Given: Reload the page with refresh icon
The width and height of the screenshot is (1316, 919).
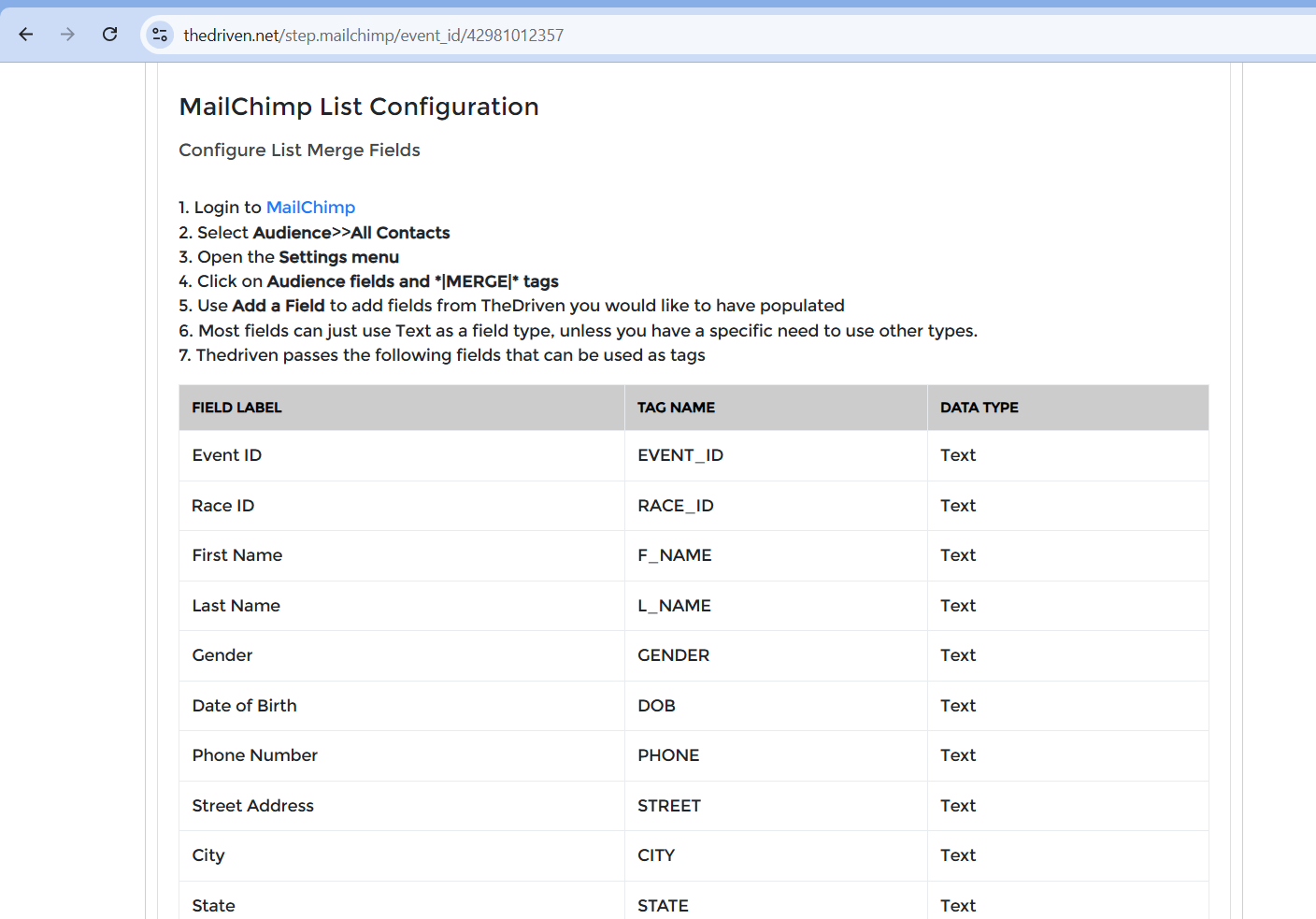Looking at the screenshot, I should (109, 35).
